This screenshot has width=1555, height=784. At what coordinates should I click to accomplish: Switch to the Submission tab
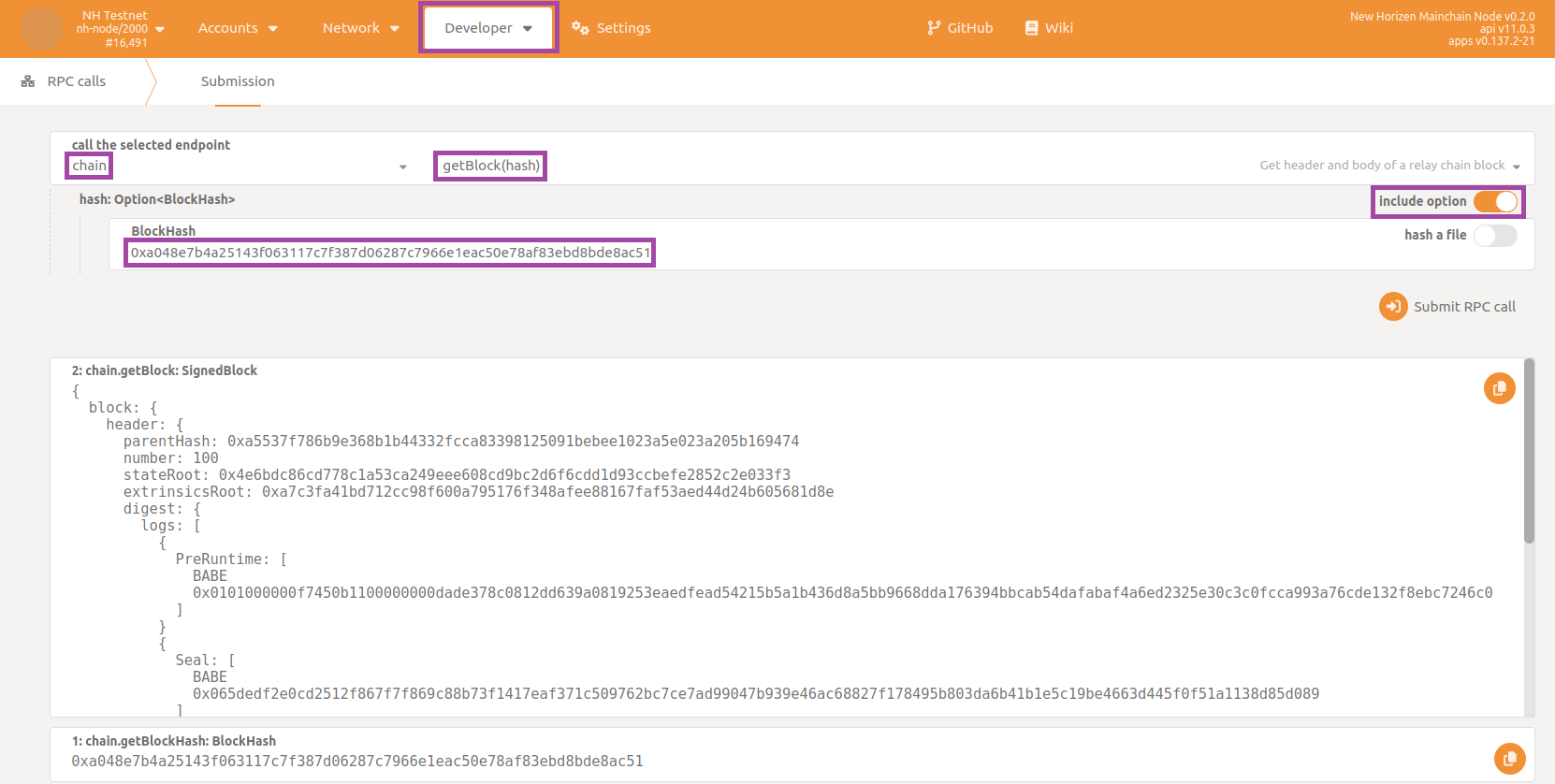(x=238, y=82)
